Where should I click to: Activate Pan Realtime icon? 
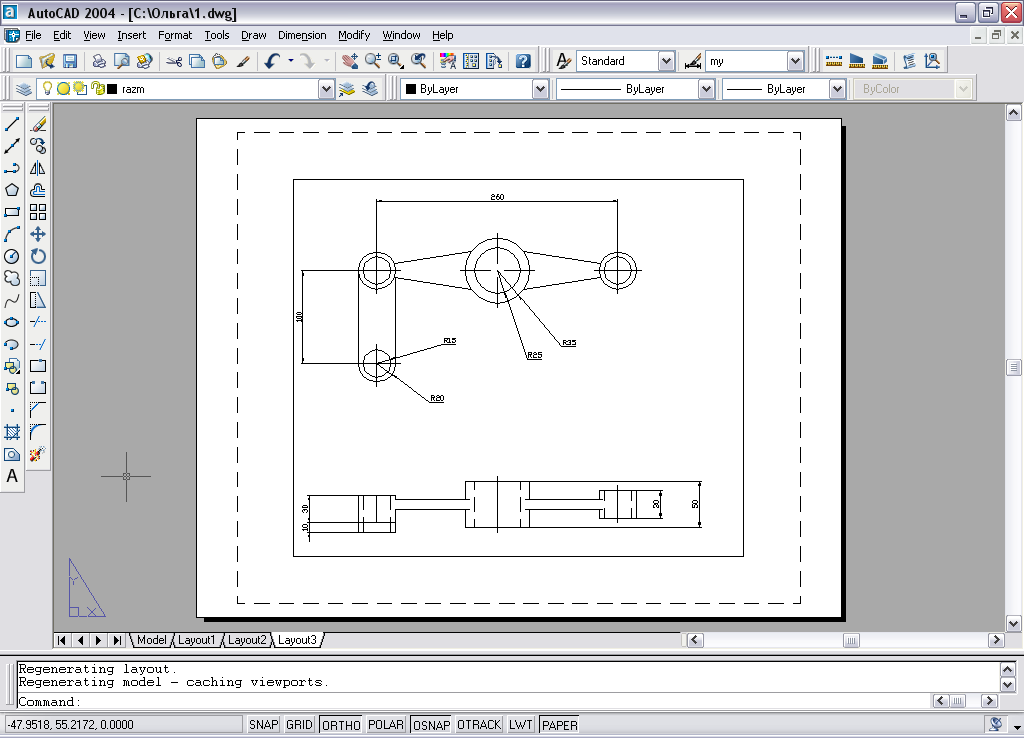[x=350, y=61]
